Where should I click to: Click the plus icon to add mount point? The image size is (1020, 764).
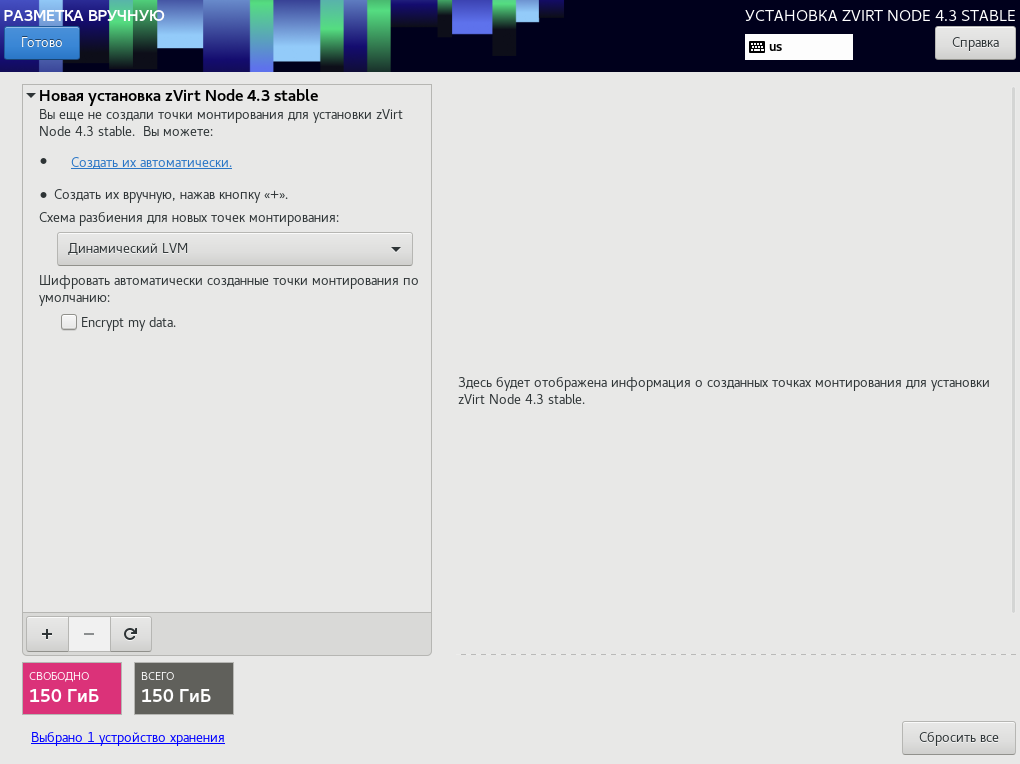47,634
